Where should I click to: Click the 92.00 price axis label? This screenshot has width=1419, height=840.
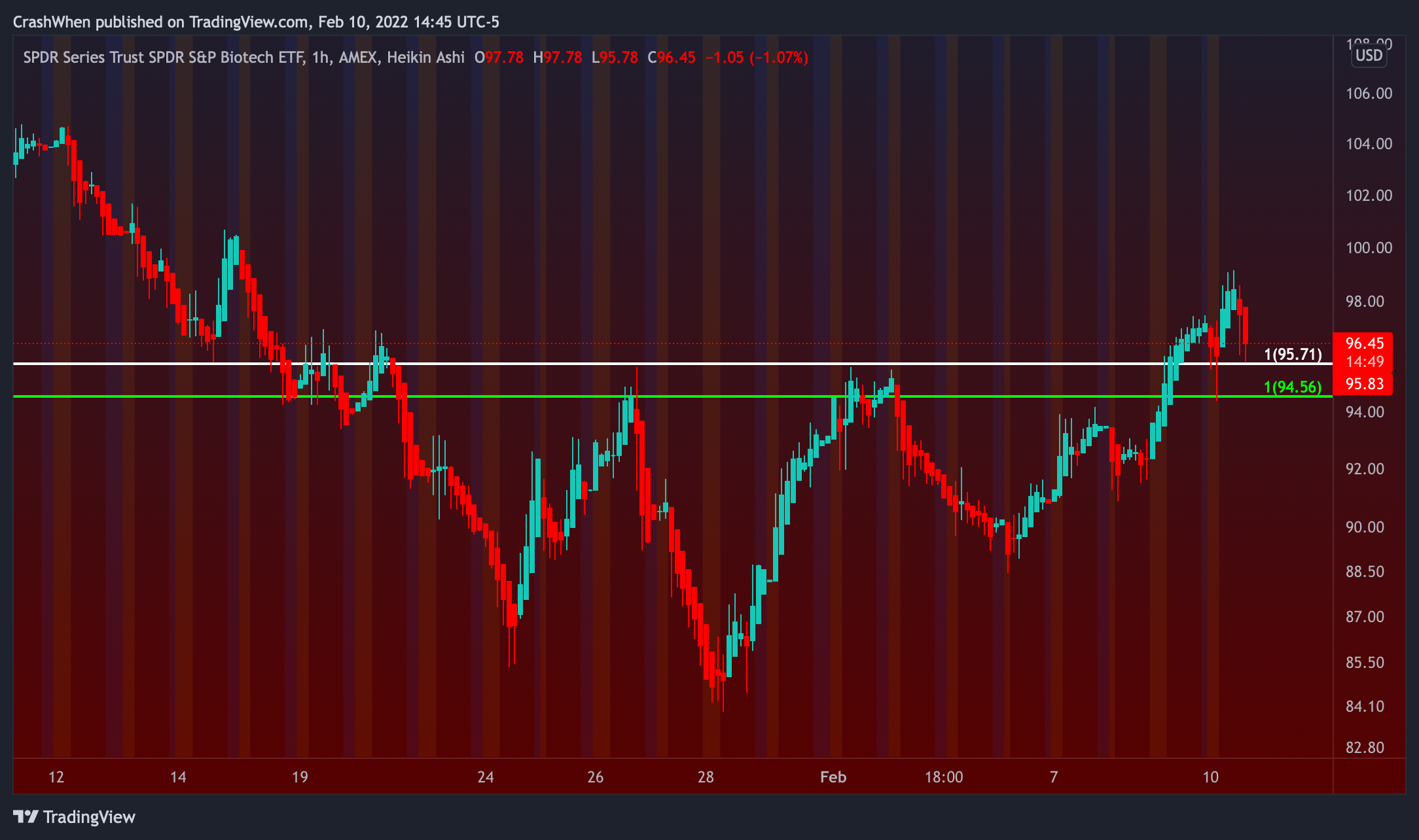(x=1365, y=469)
